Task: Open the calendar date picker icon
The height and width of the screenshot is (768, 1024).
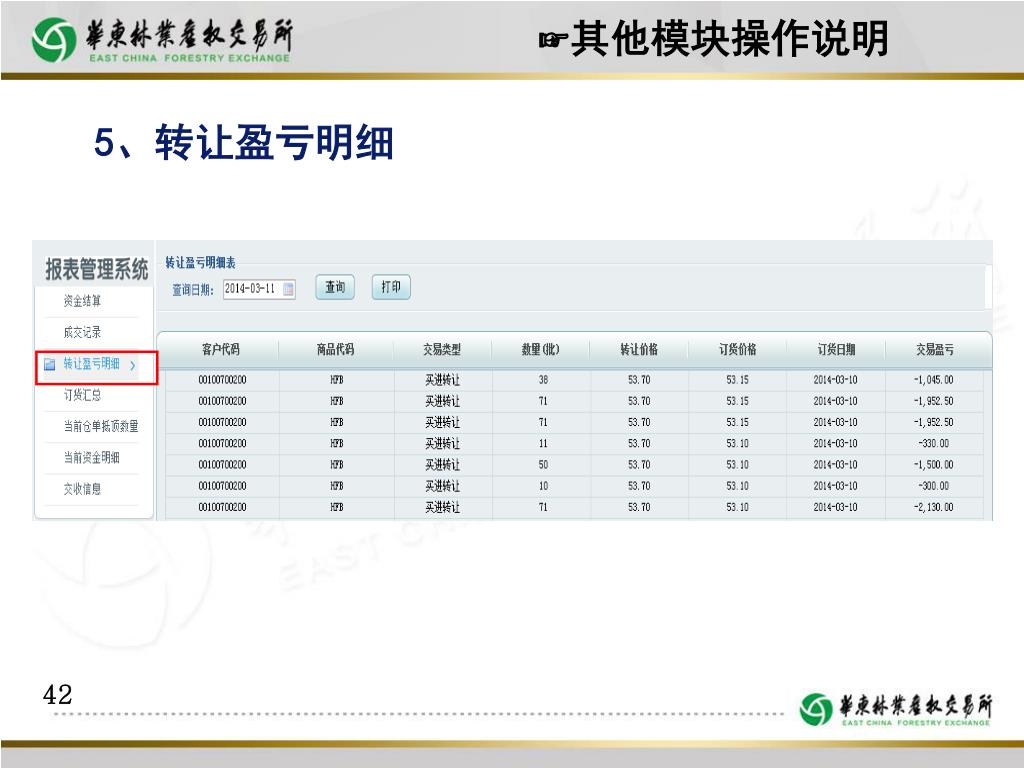Action: tap(288, 289)
